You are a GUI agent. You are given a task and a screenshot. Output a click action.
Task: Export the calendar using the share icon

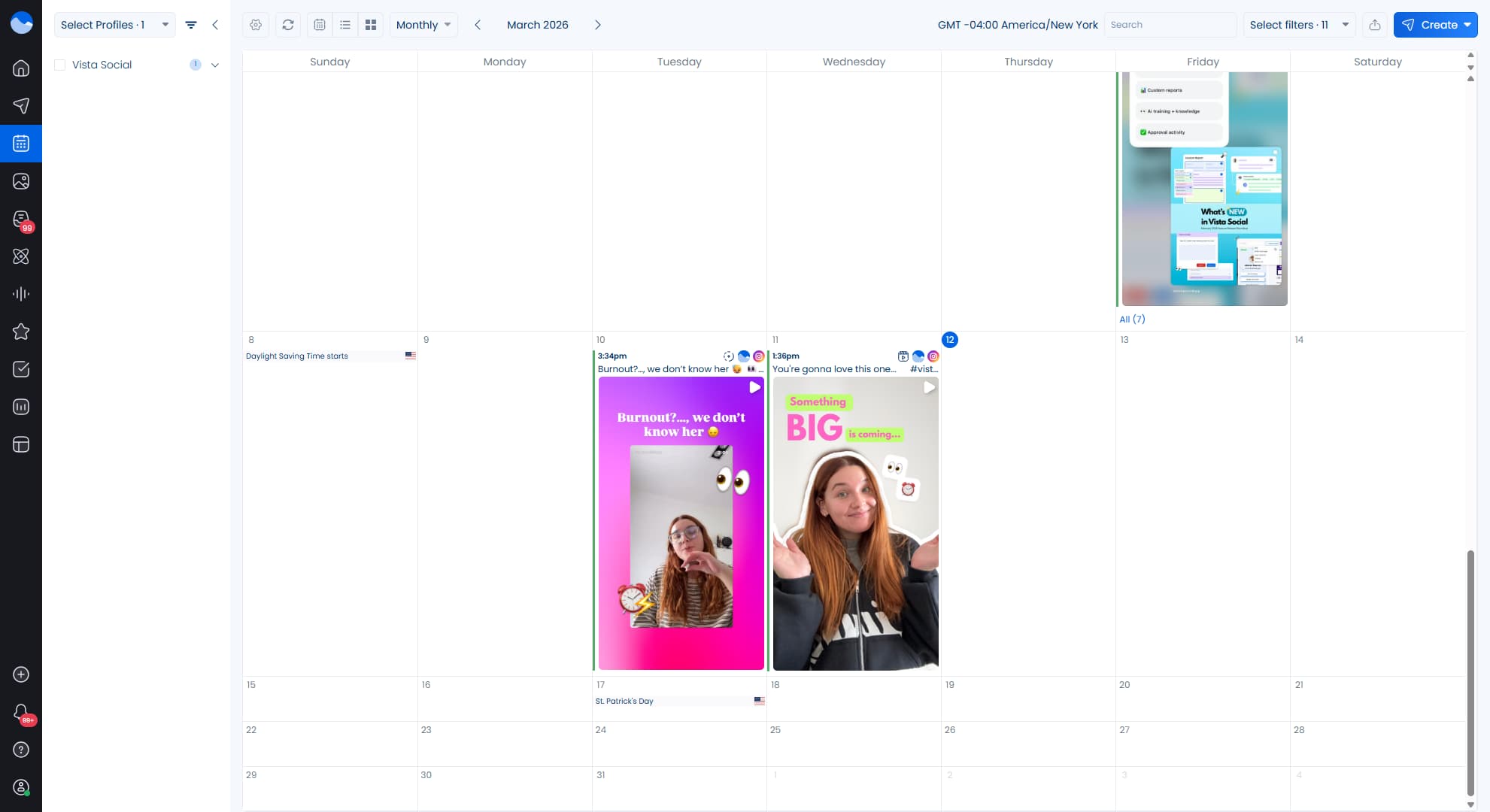tap(1376, 25)
